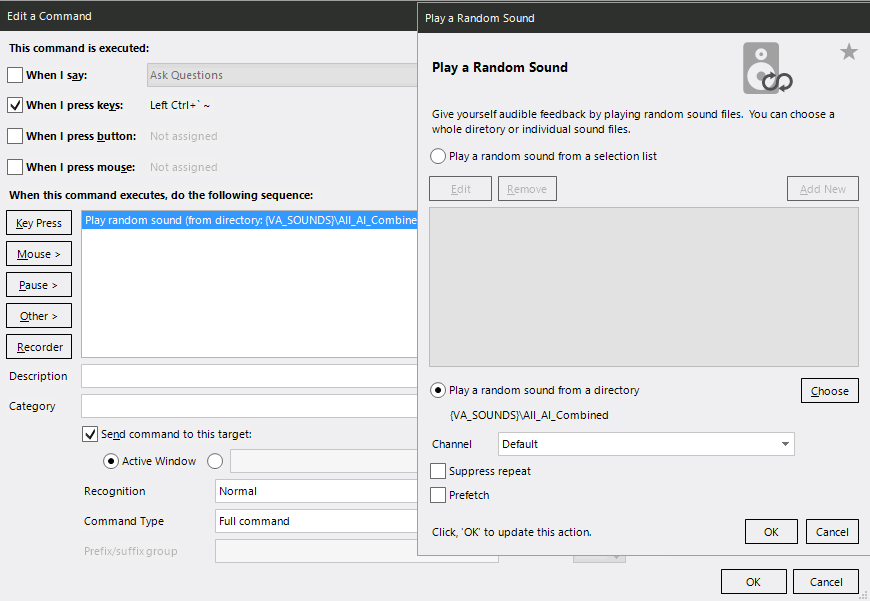Click the Description input field

(250, 376)
